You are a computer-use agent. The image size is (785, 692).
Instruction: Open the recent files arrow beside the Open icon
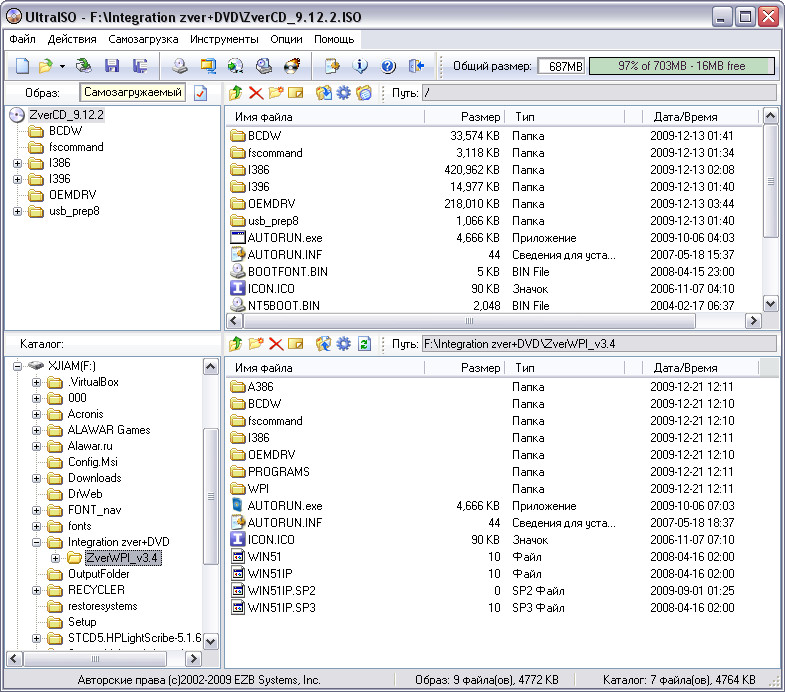coord(62,66)
